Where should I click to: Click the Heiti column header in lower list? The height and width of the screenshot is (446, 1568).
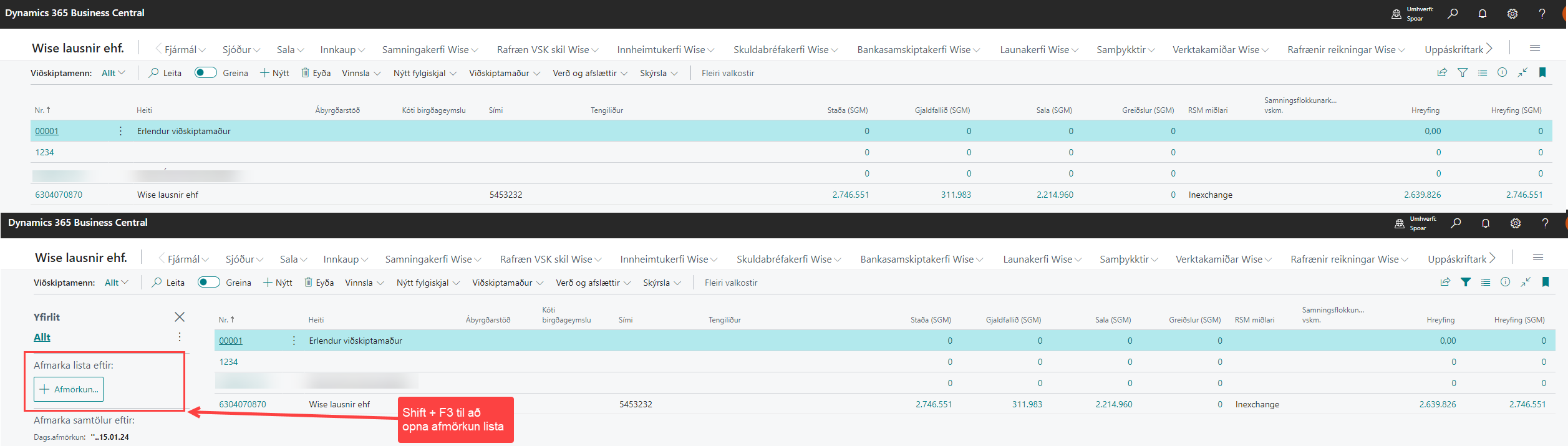click(316, 320)
